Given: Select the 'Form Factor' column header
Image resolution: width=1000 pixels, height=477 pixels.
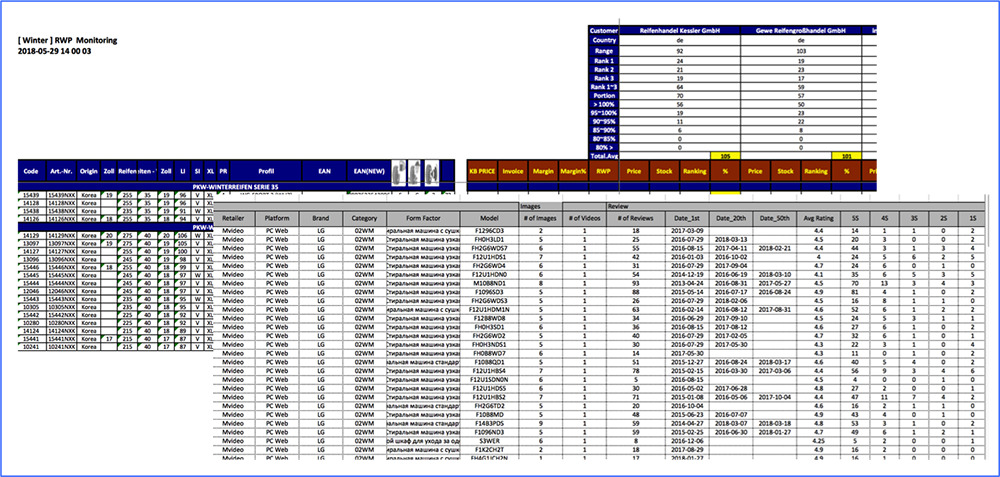Looking at the screenshot, I should click(x=423, y=218).
